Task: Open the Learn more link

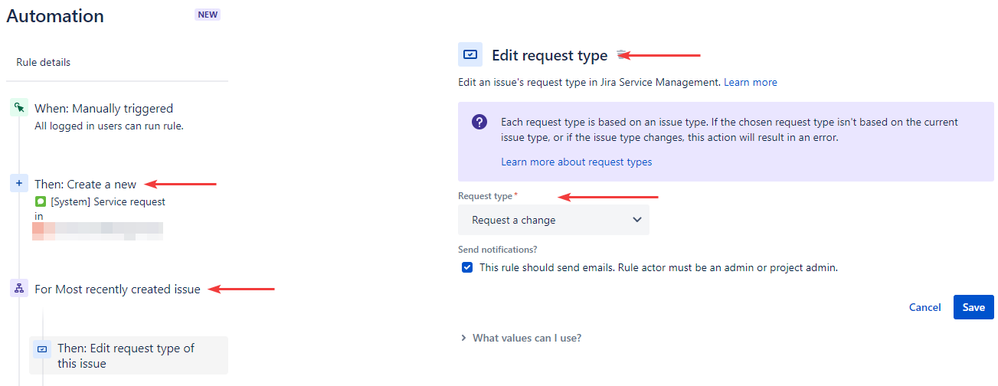Action: (x=750, y=82)
